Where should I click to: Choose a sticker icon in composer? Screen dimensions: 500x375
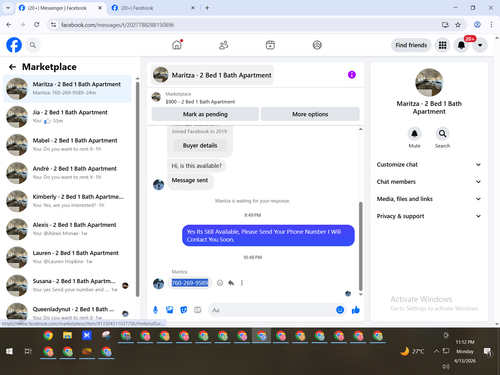click(184, 310)
